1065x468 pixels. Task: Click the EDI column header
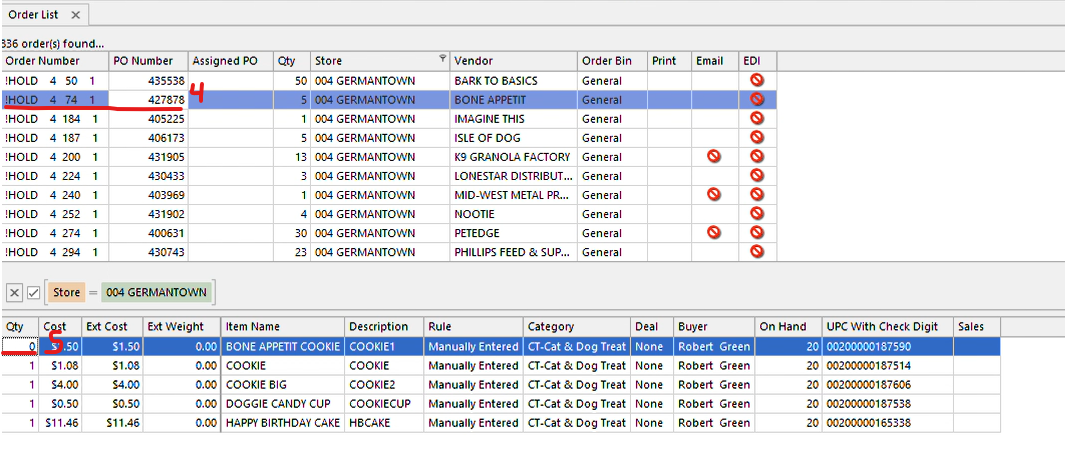pos(758,61)
